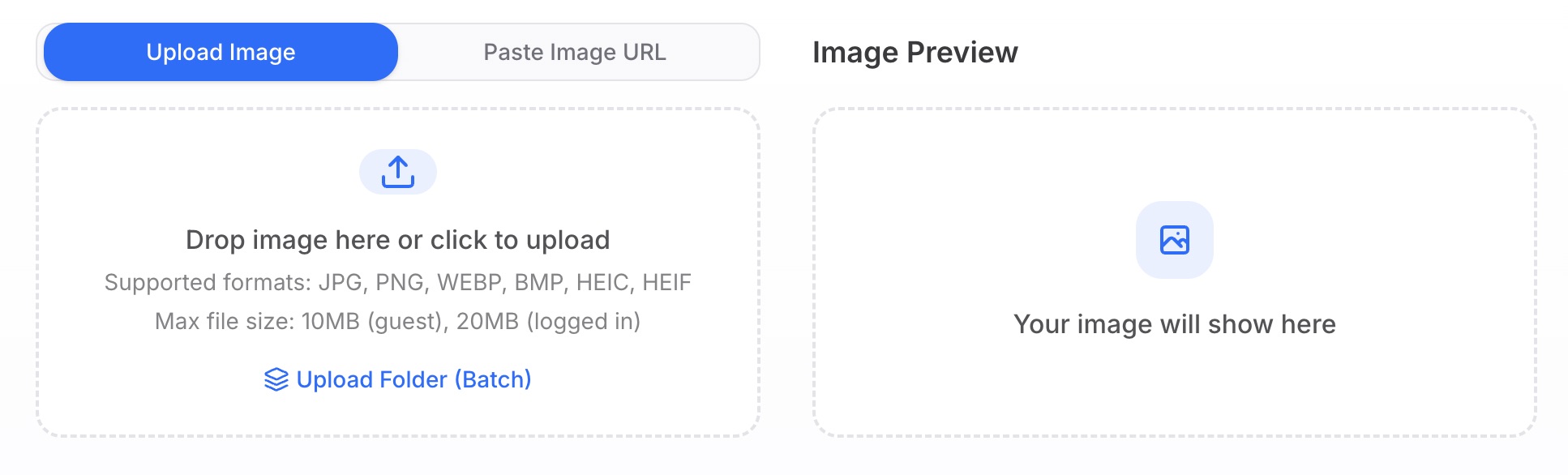Screen dimensions: 1568x475
Task: Click the "20MB (logged in)" size limit text
Action: click(x=548, y=321)
